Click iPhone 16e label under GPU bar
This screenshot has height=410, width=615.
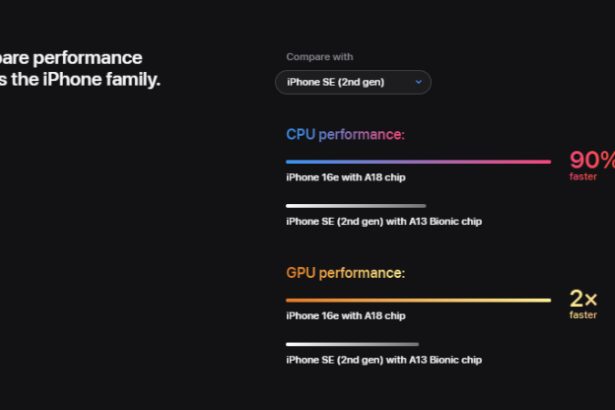[x=346, y=316]
